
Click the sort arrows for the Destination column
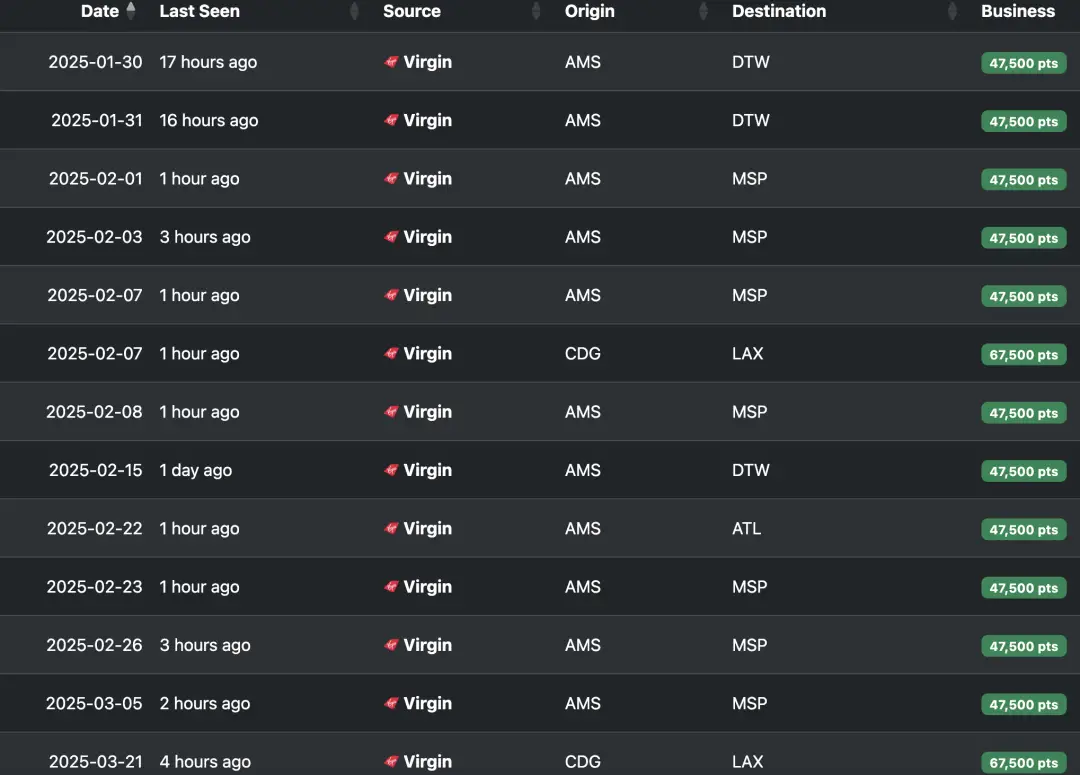(952, 11)
